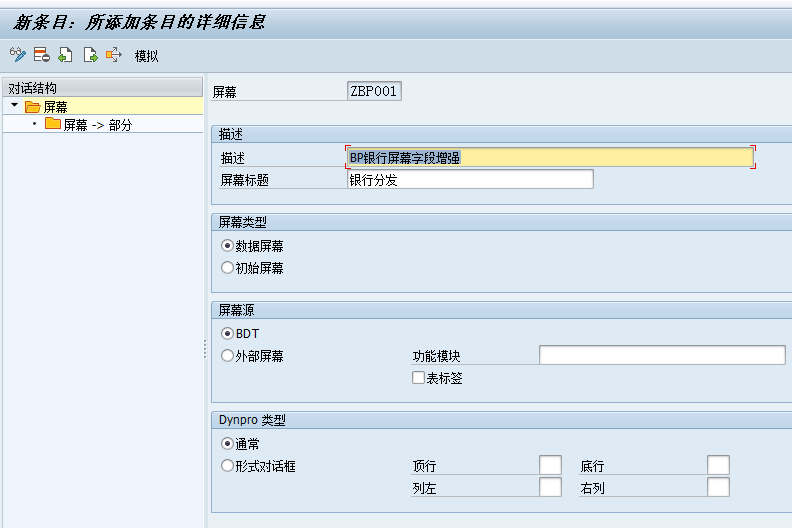The image size is (792, 528).
Task: Select 屏幕 -> 部分 tree item
Action: click(97, 125)
